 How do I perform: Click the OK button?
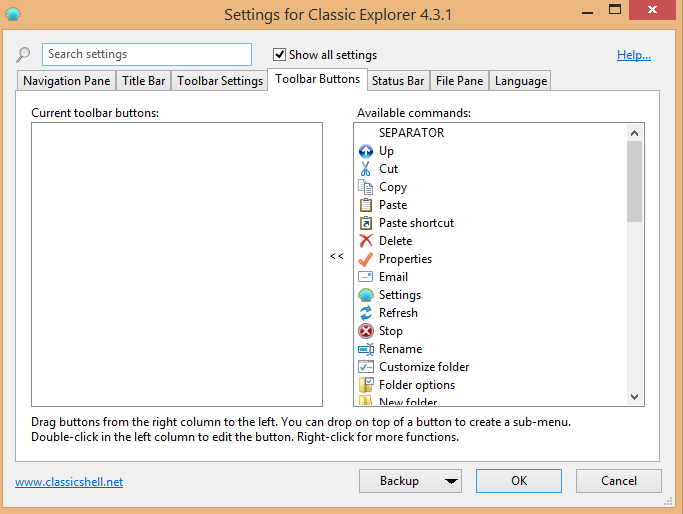pyautogui.click(x=519, y=481)
